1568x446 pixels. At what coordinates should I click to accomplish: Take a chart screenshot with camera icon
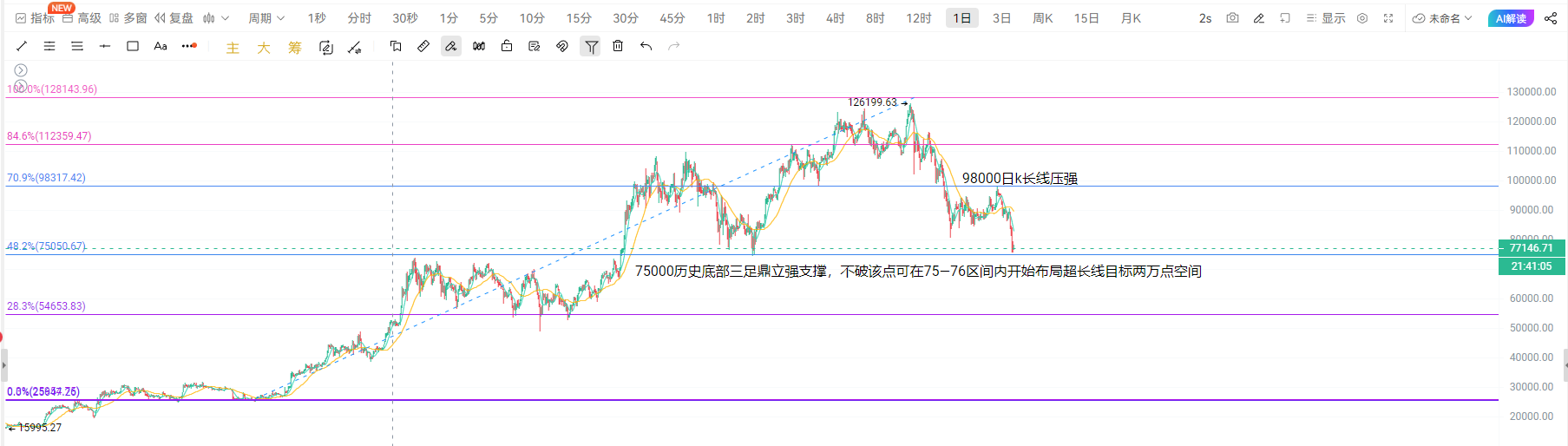click(x=1232, y=18)
